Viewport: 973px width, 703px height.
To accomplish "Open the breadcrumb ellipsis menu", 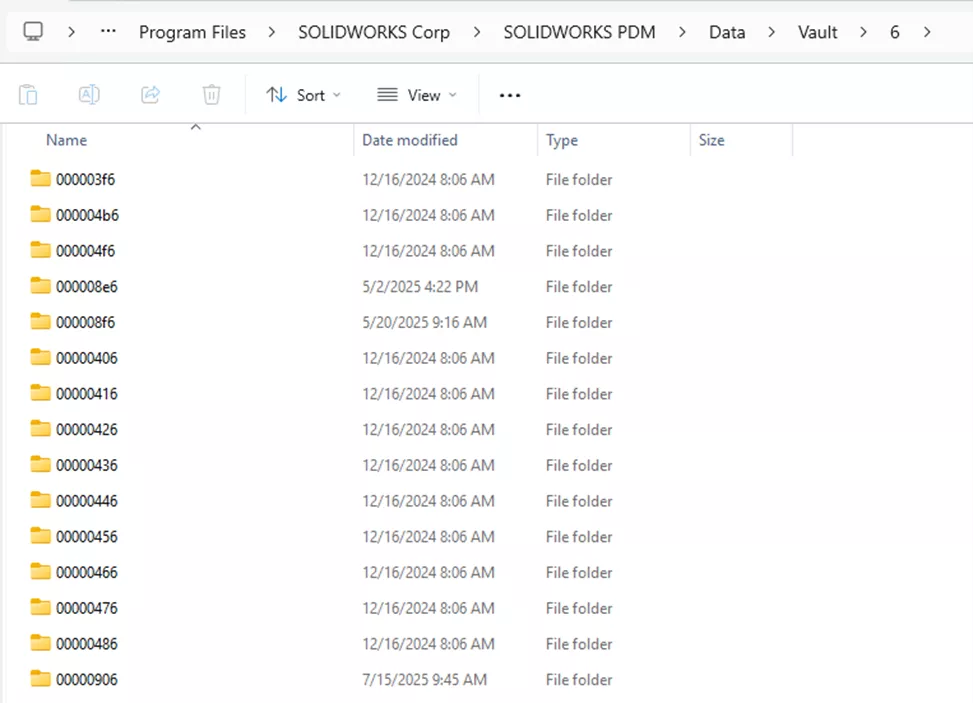I will point(107,31).
